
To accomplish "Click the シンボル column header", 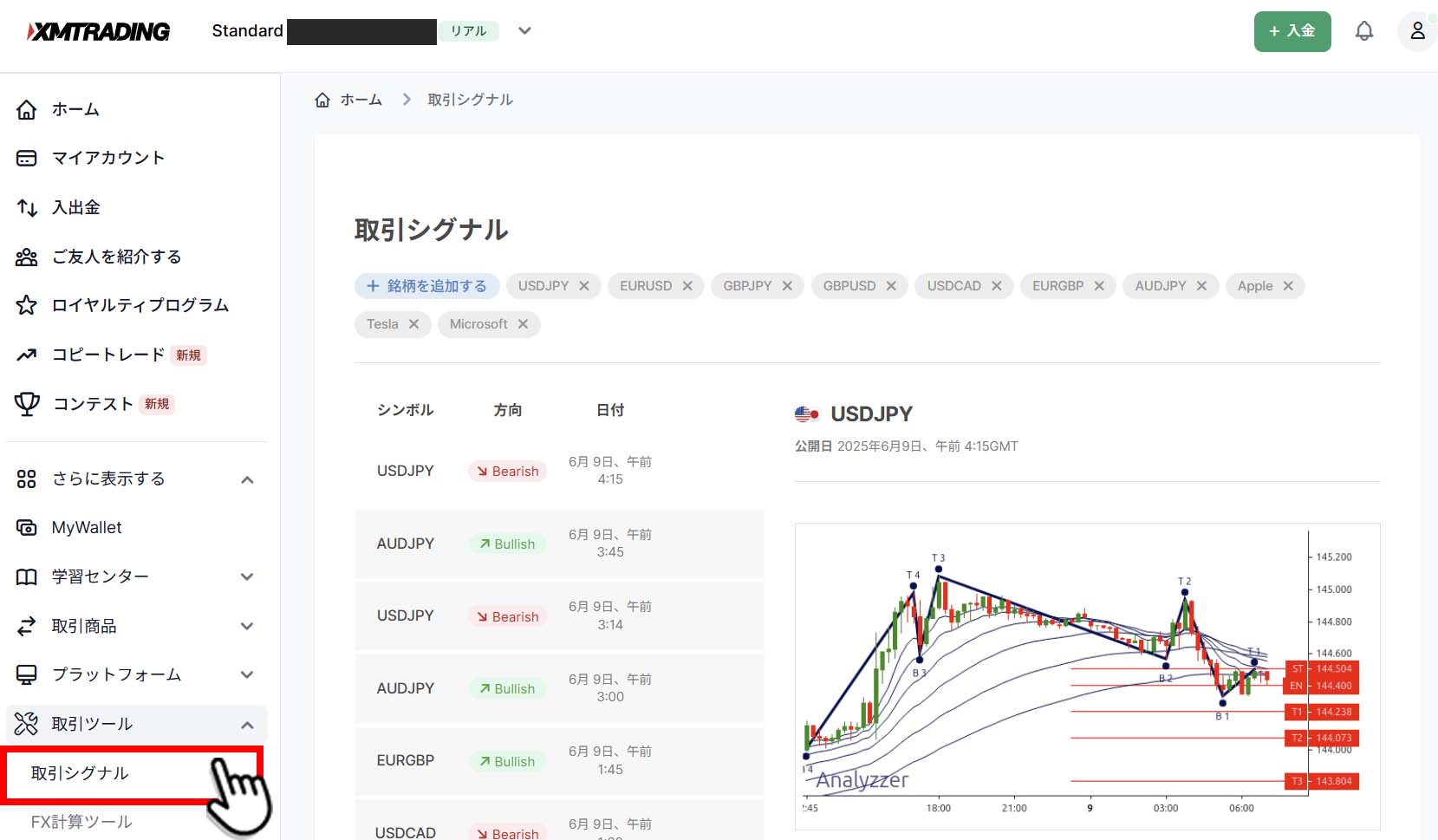I will (x=405, y=410).
